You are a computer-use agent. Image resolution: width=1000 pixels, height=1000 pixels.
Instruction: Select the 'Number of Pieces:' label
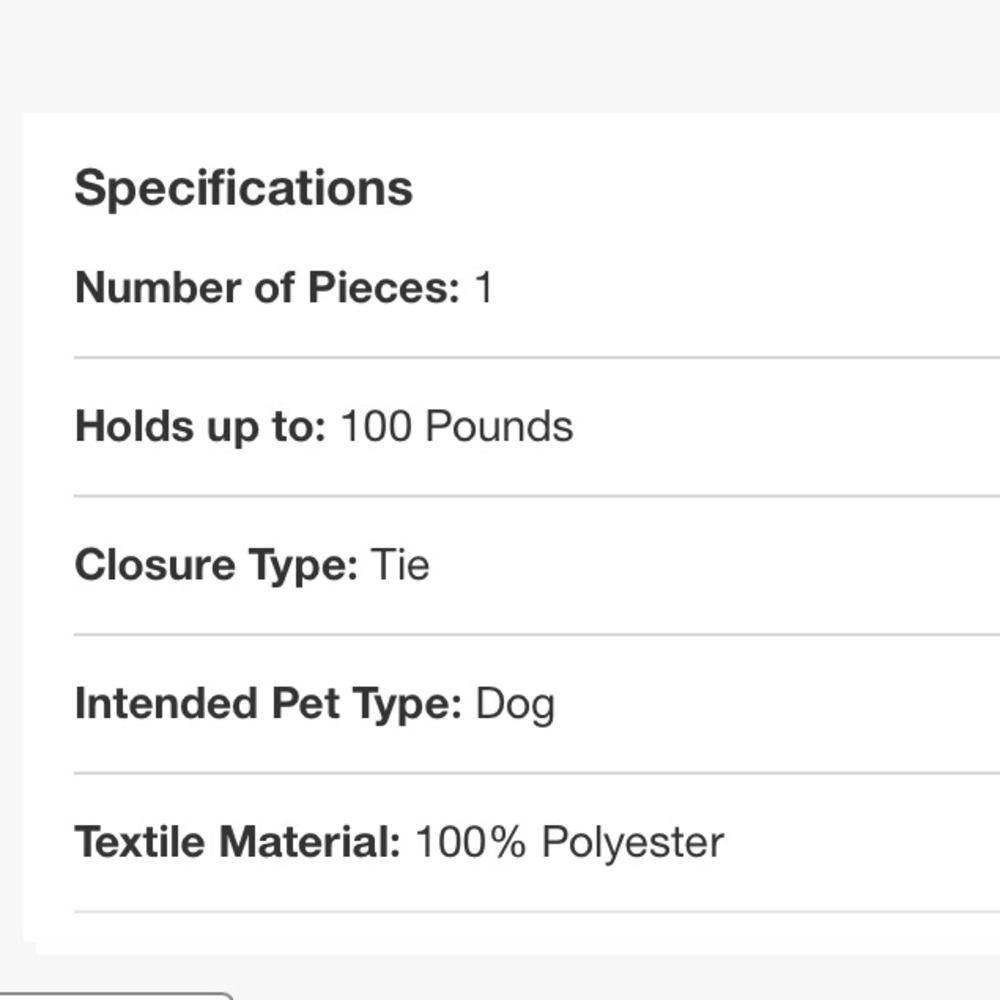[267, 288]
